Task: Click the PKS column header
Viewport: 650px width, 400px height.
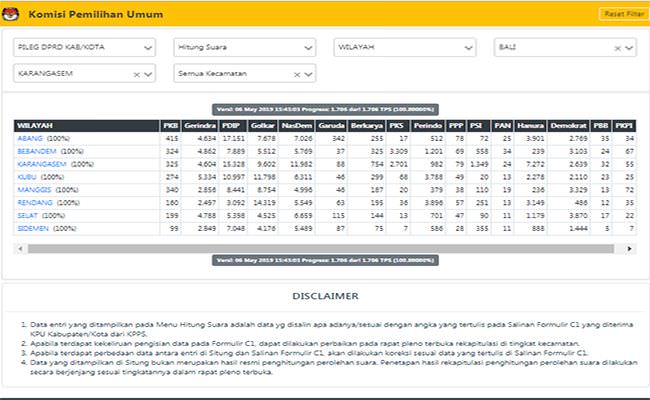Action: [398, 126]
